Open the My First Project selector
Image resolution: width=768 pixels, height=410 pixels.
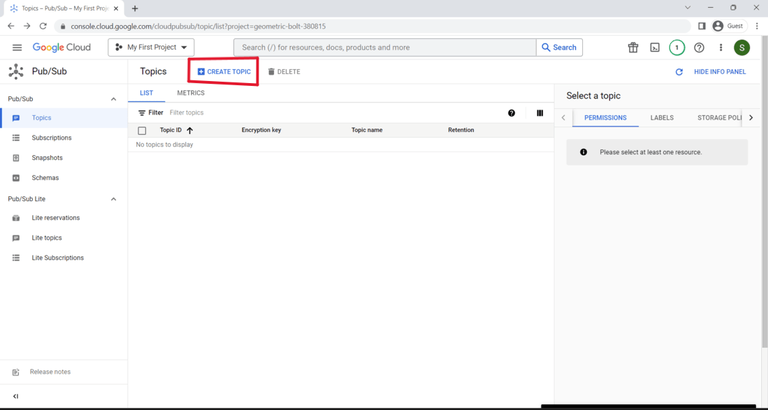click(x=151, y=48)
